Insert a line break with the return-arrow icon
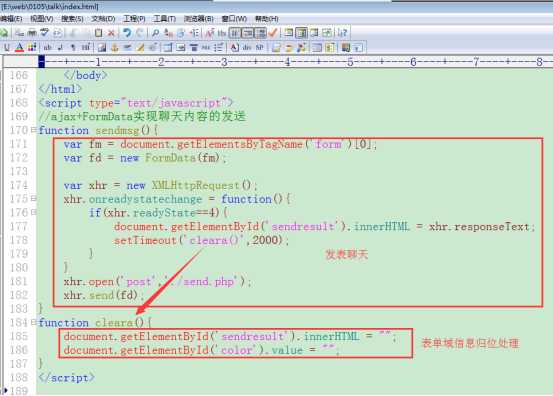The image size is (553, 396). pos(60,47)
